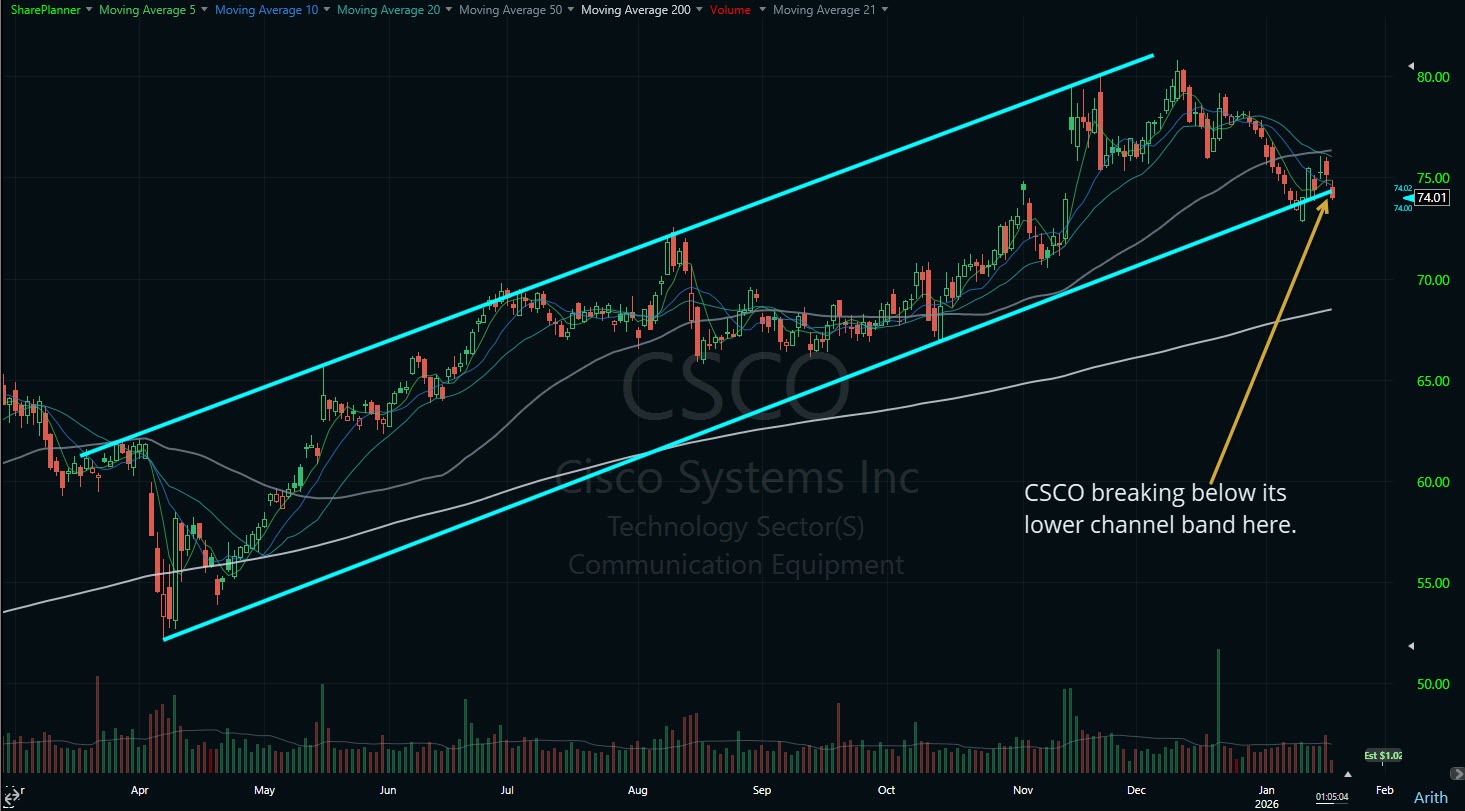The width and height of the screenshot is (1465, 811).
Task: Click the 01:05:04 candle countdown timer
Action: point(1330,797)
